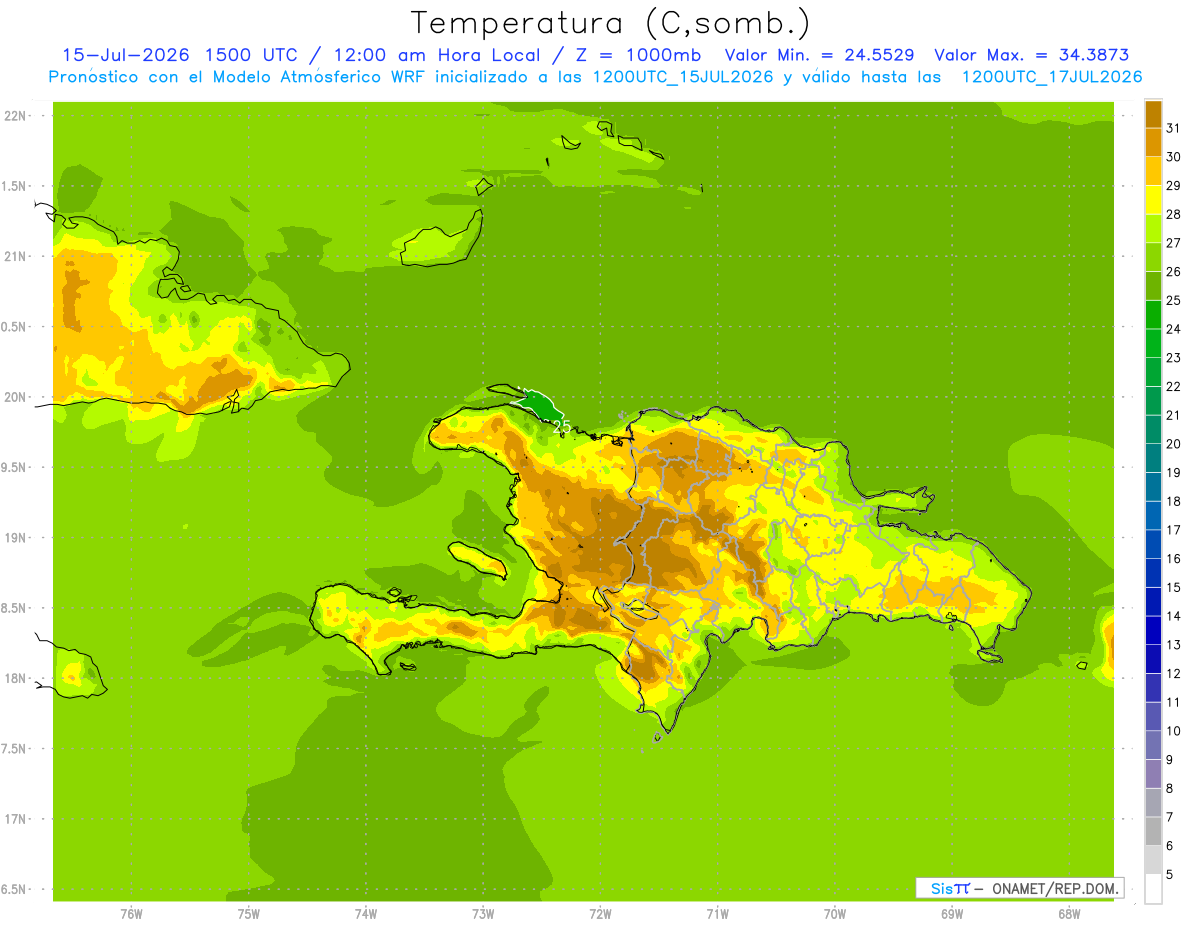The image size is (1200, 927).
Task: Click the gold swatch between 29 and 30
Action: 1153,171
